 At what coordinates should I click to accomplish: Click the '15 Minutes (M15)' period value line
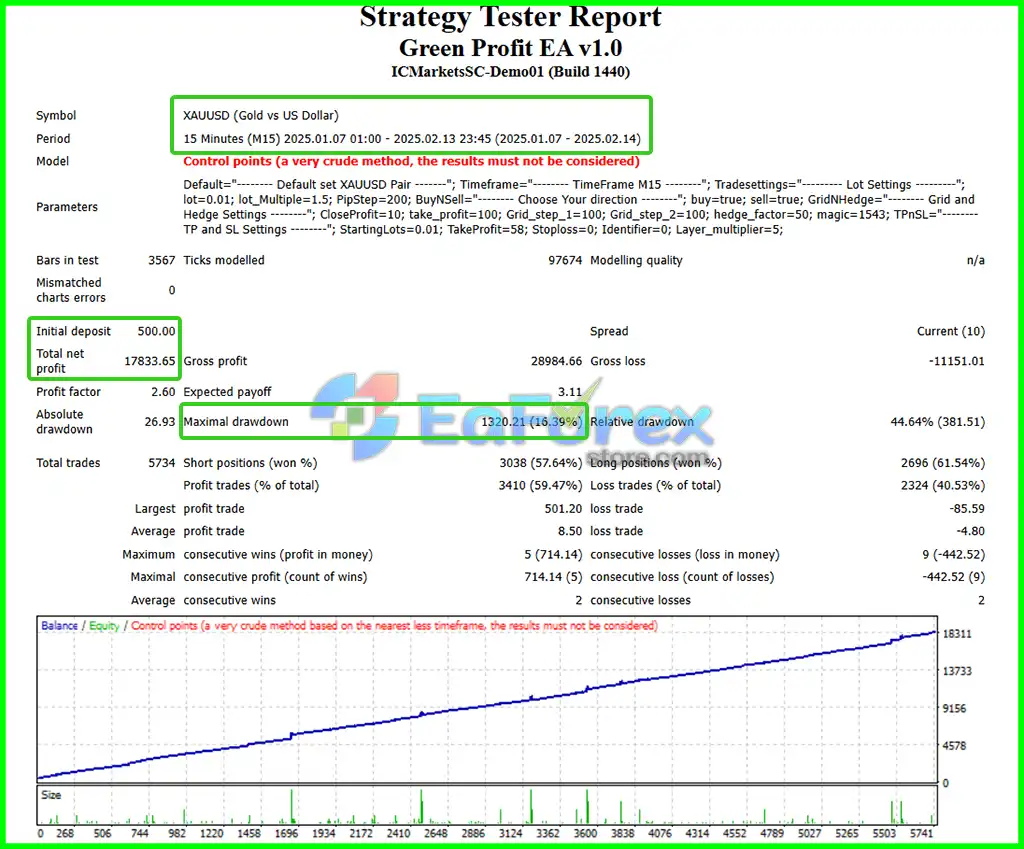pos(412,138)
